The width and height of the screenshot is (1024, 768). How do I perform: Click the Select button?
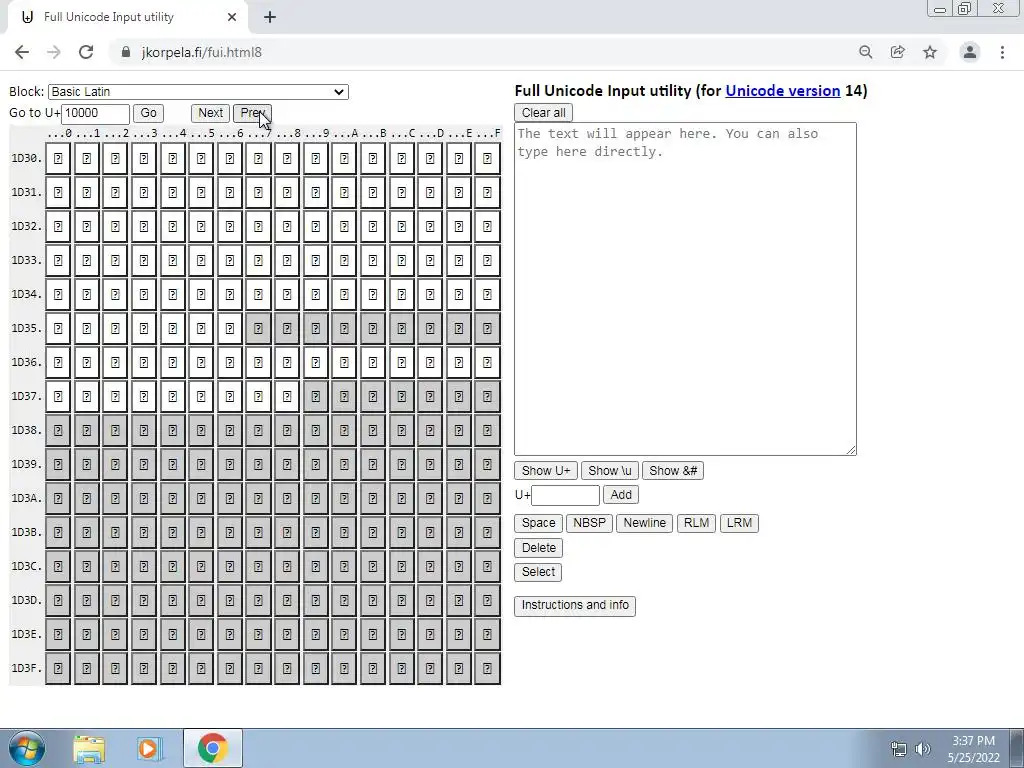[x=538, y=572]
